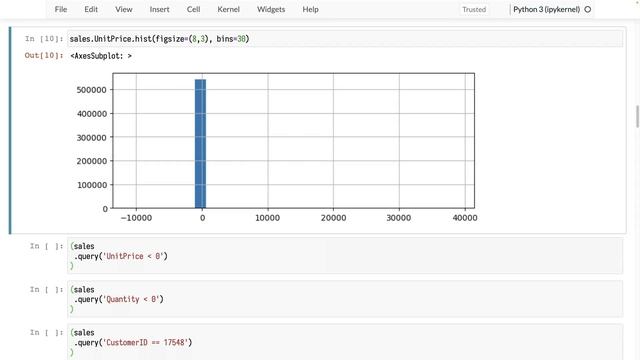Click the sales.UnitPrice.hist code cell
The width and height of the screenshot is (640, 360).
[x=345, y=39]
